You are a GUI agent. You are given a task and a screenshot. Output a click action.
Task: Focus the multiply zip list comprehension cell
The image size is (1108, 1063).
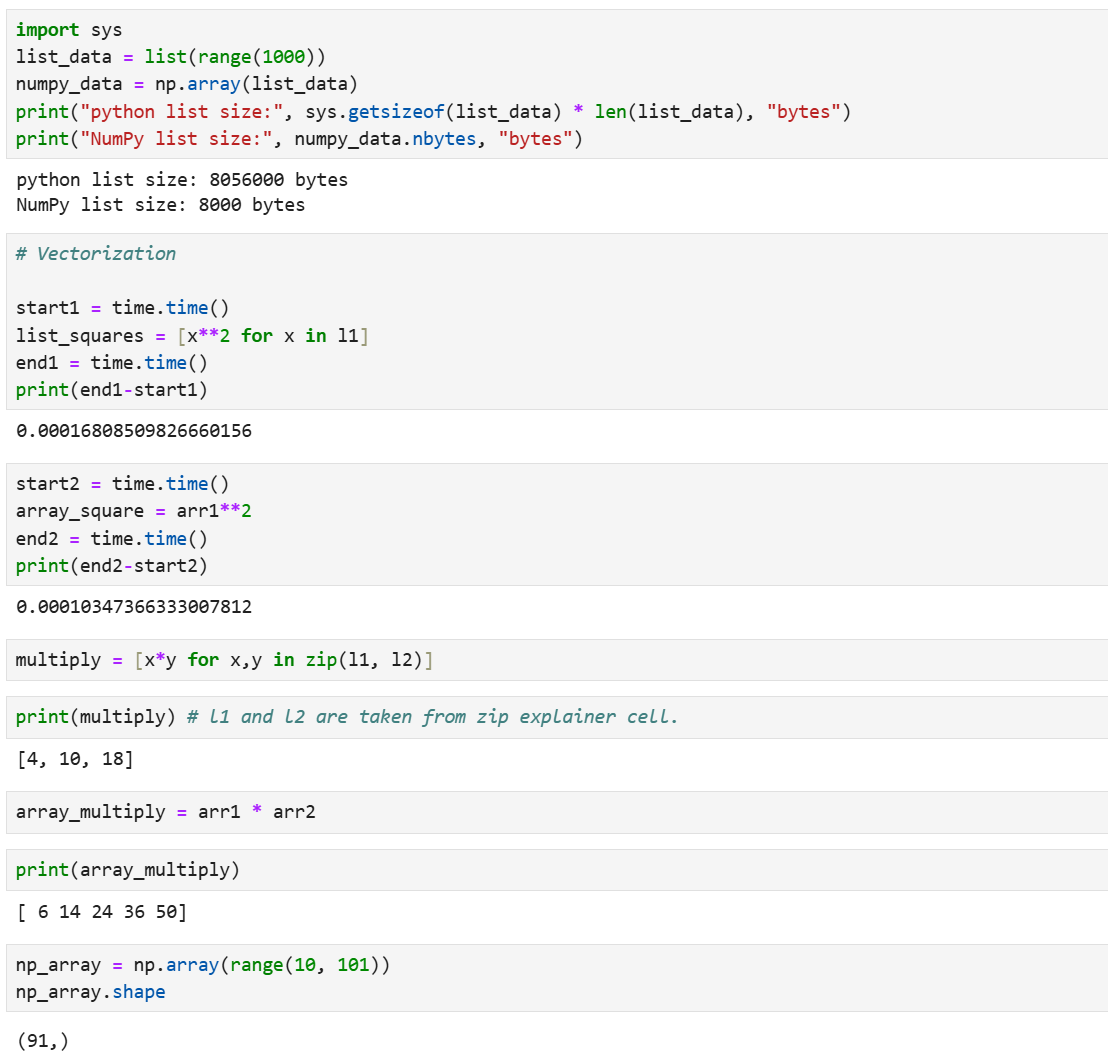coord(224,660)
